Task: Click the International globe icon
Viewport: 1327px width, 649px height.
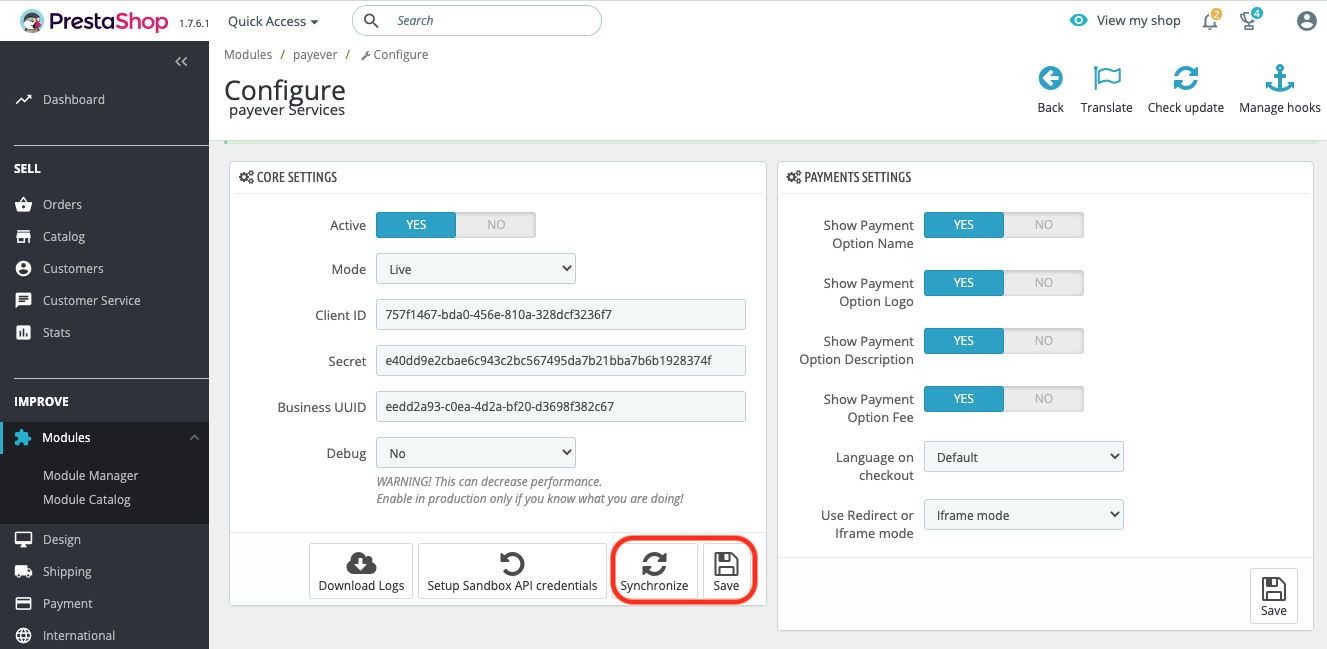Action: click(x=23, y=636)
